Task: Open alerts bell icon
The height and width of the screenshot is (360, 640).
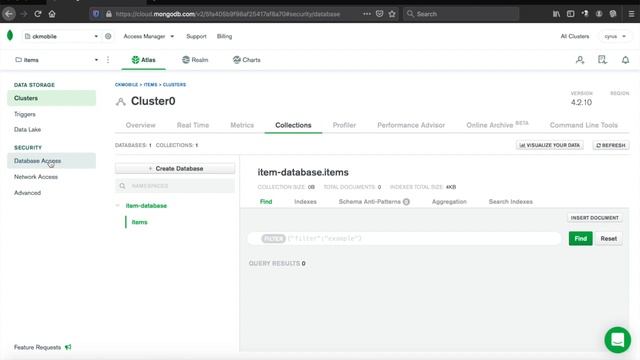Action: coord(625,60)
